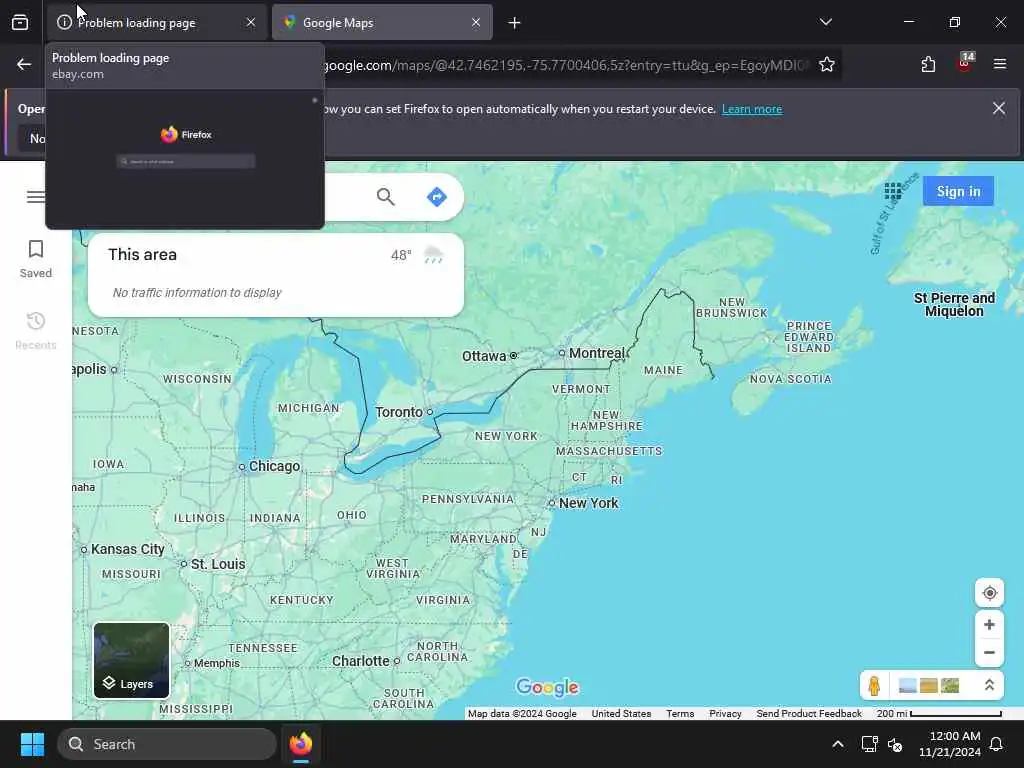
Task: Open the Extensions puzzle icon
Action: click(x=928, y=64)
